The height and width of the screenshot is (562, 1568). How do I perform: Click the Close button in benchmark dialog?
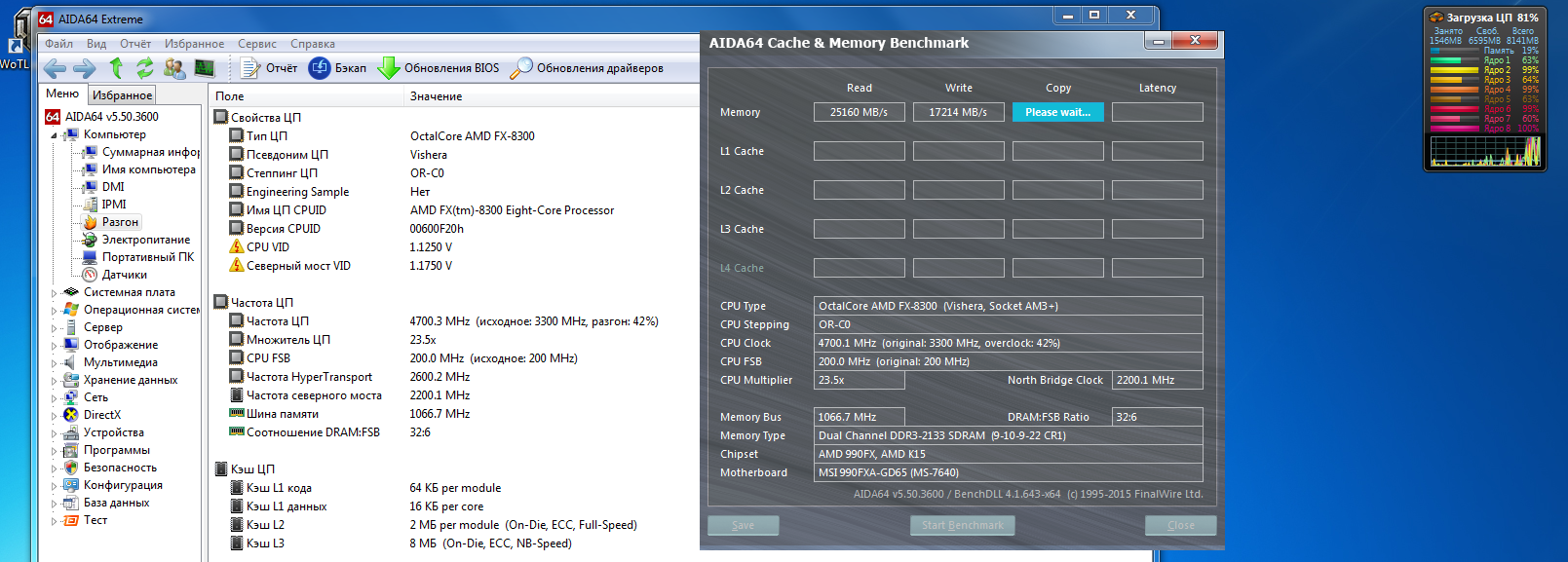1180,525
